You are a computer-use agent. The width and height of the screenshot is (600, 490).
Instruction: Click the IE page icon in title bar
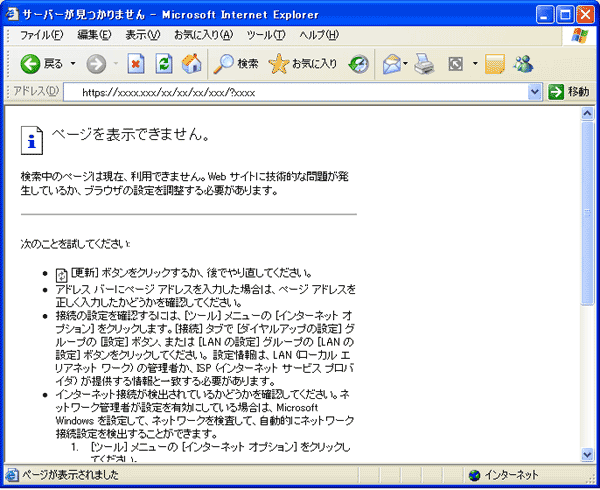12,14
